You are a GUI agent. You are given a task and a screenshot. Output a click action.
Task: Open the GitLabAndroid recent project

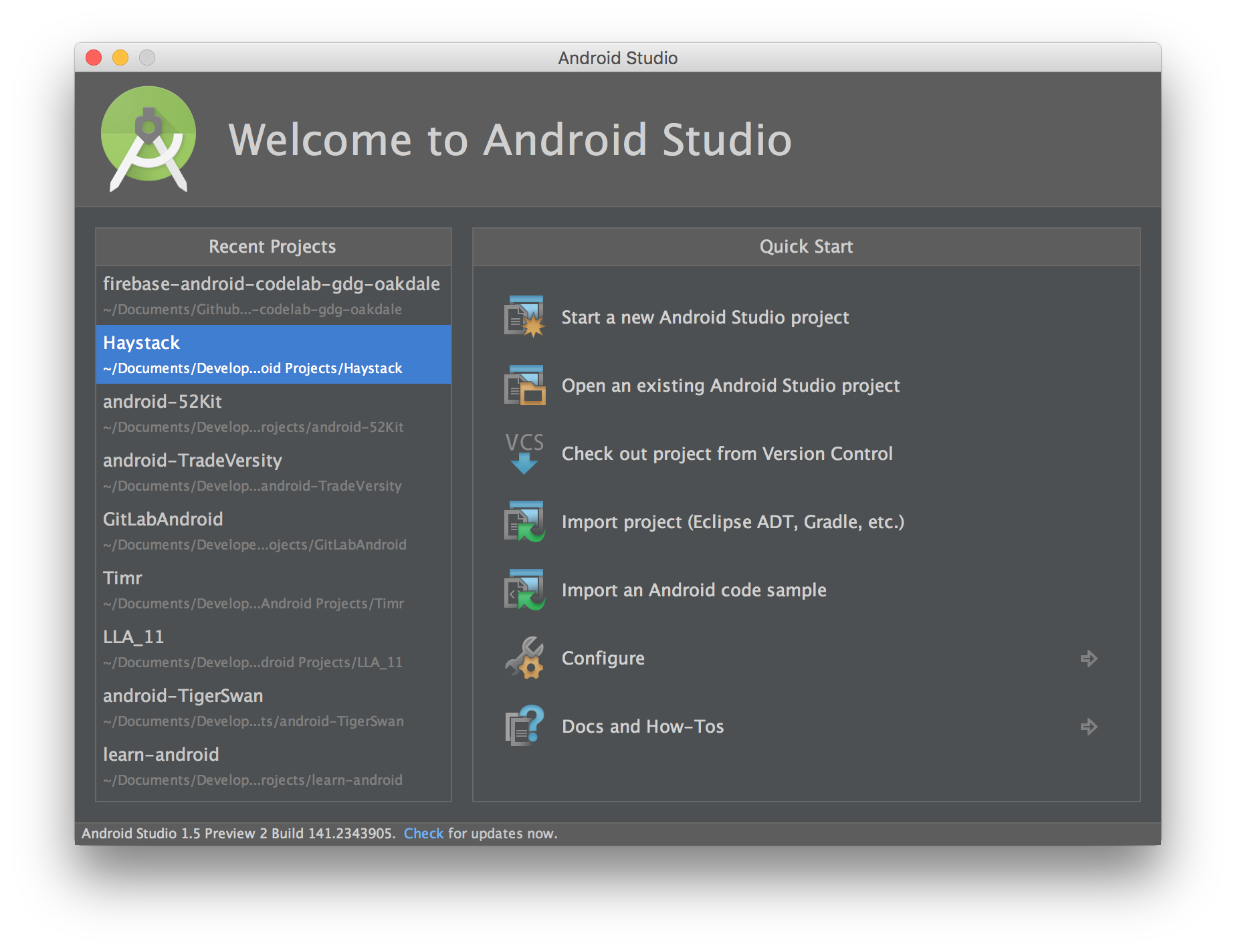point(274,531)
